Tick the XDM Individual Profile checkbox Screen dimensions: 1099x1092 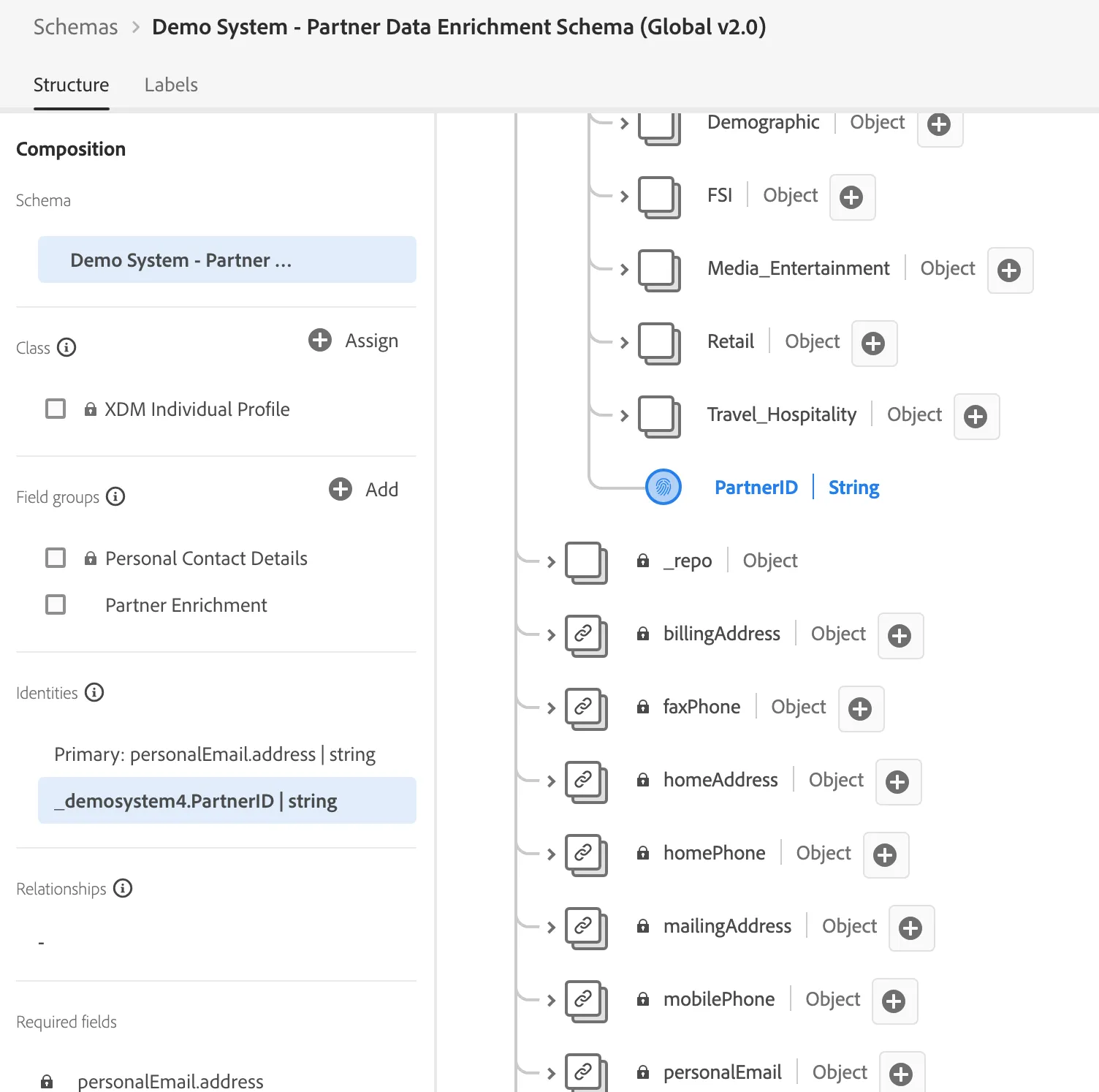56,409
